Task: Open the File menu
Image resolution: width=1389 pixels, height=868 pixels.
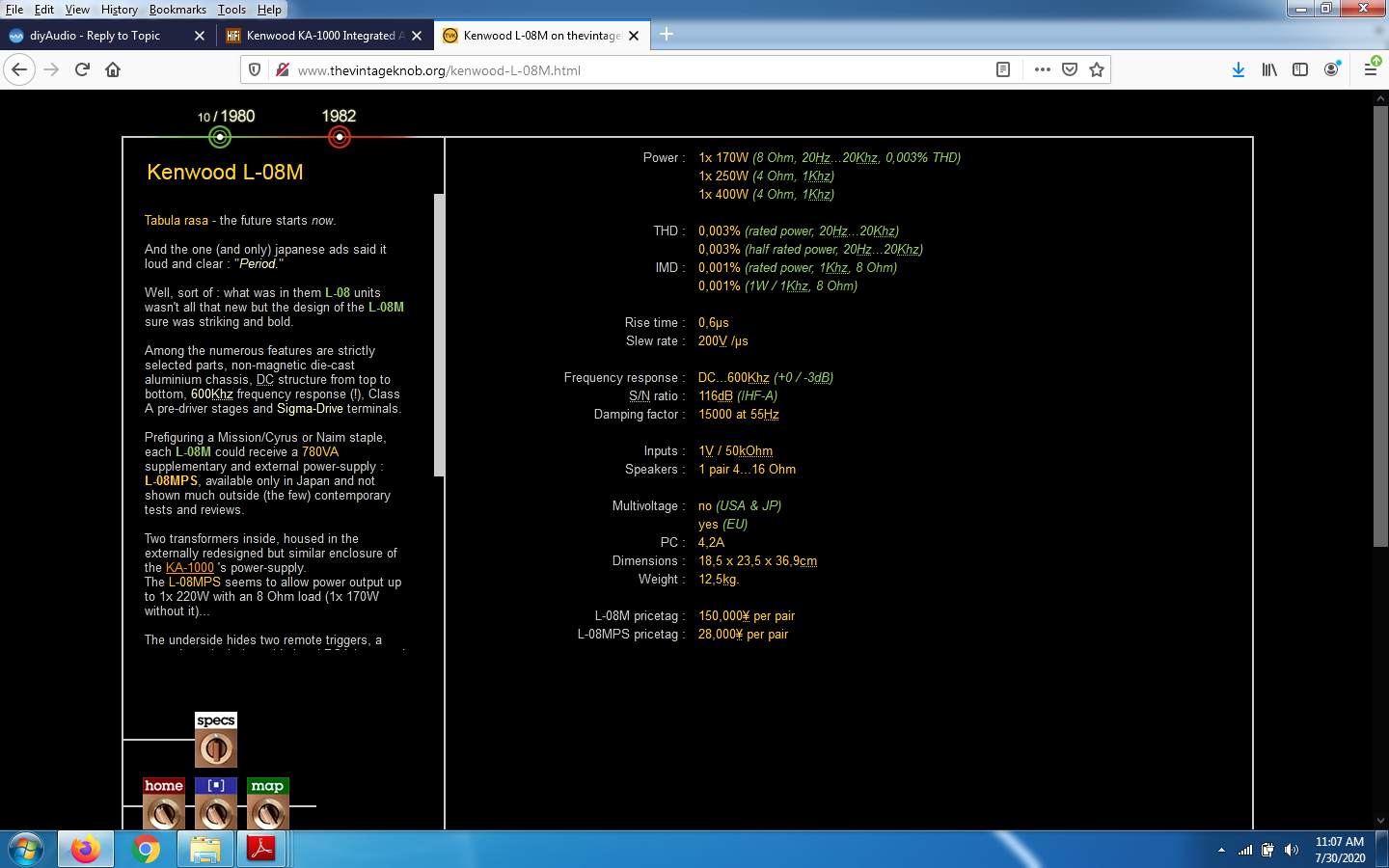Action: [x=14, y=10]
